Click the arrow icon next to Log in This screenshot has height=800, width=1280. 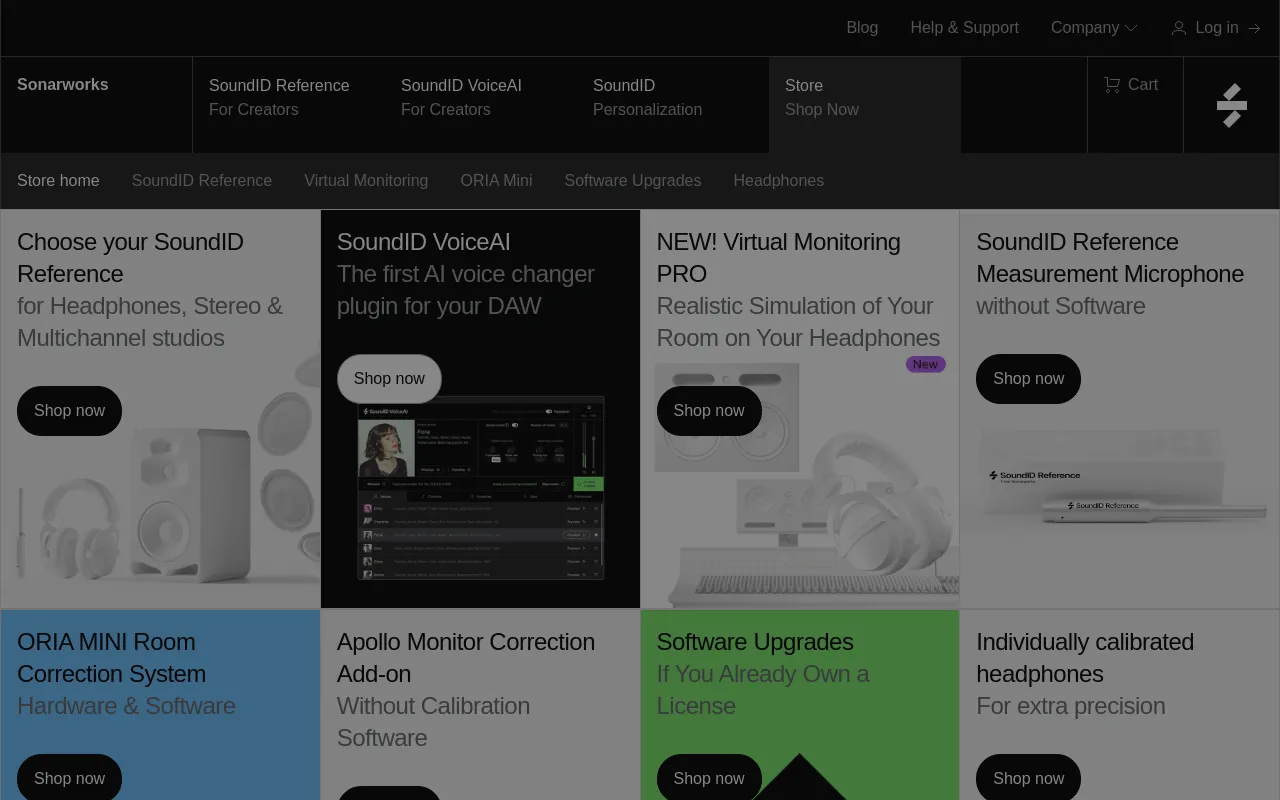coord(1254,28)
